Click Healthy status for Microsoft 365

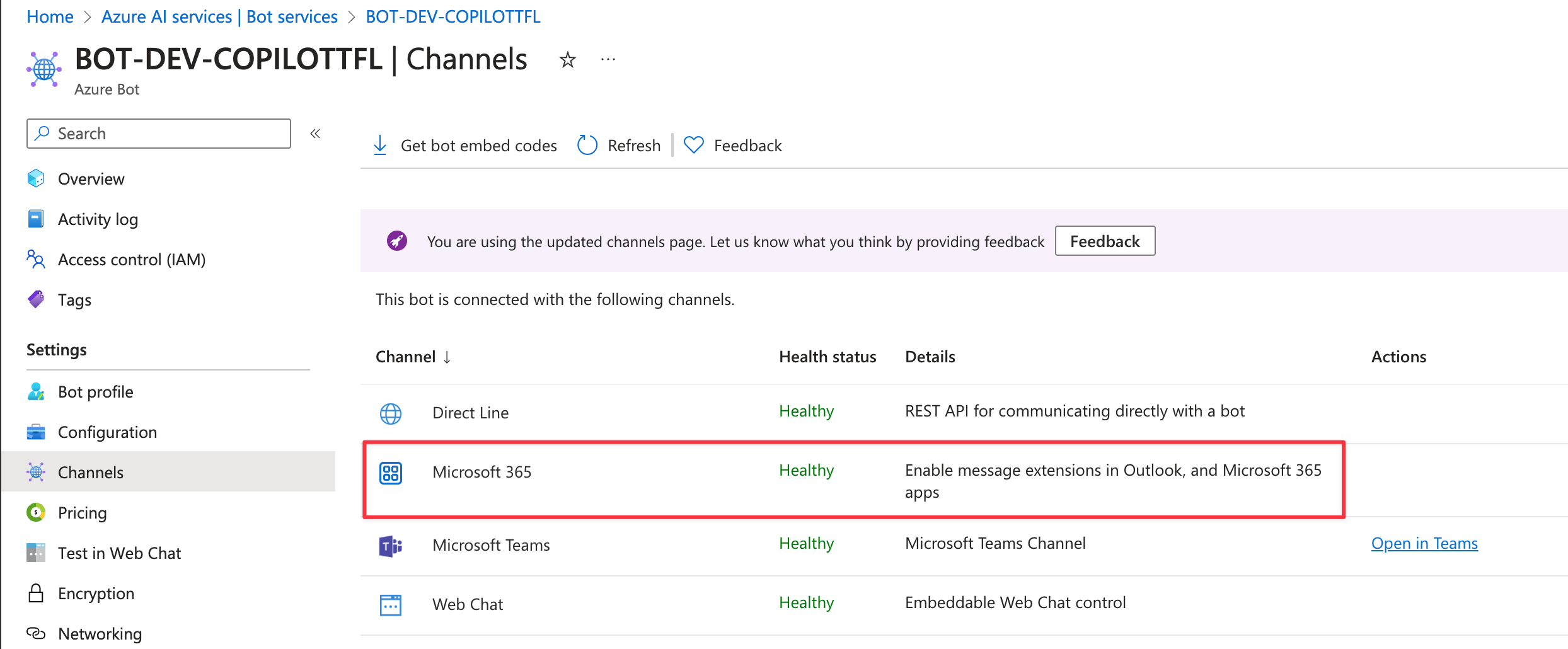coord(806,470)
